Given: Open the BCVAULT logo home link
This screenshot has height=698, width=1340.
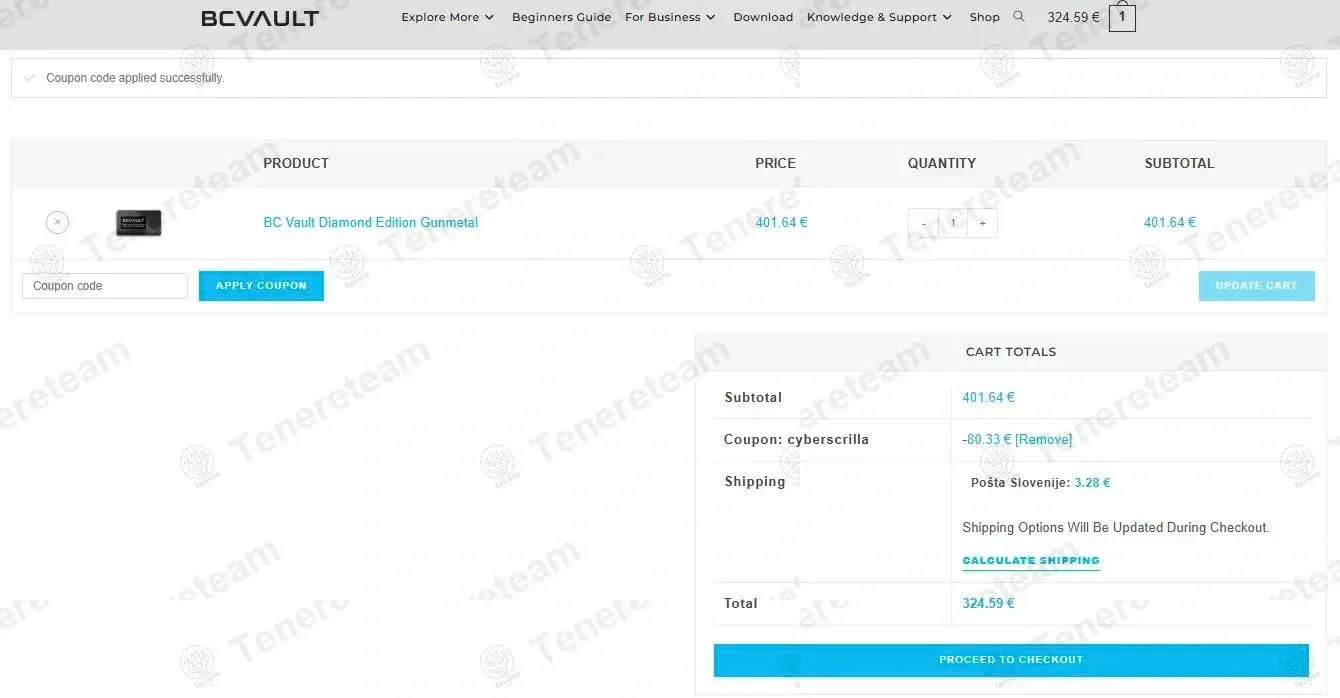Looking at the screenshot, I should [260, 18].
